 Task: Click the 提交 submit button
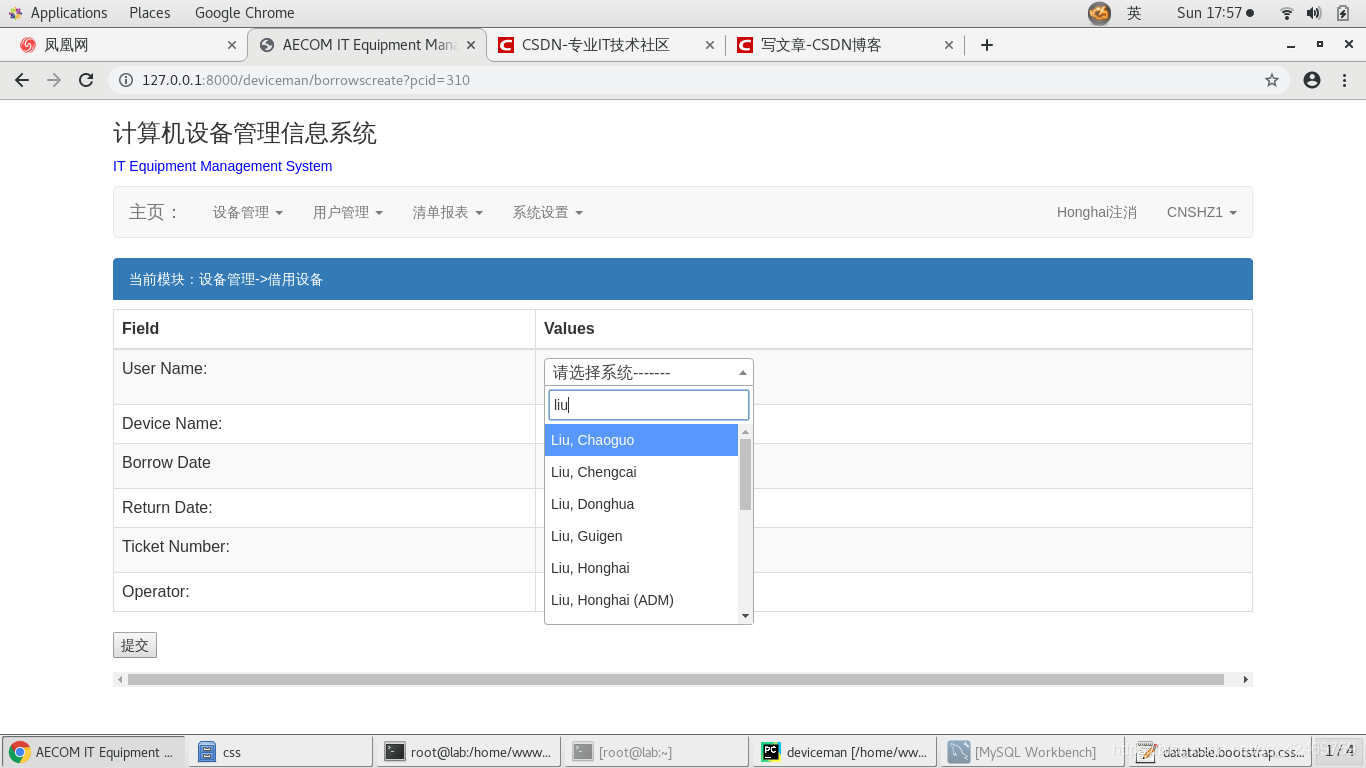[x=135, y=645]
